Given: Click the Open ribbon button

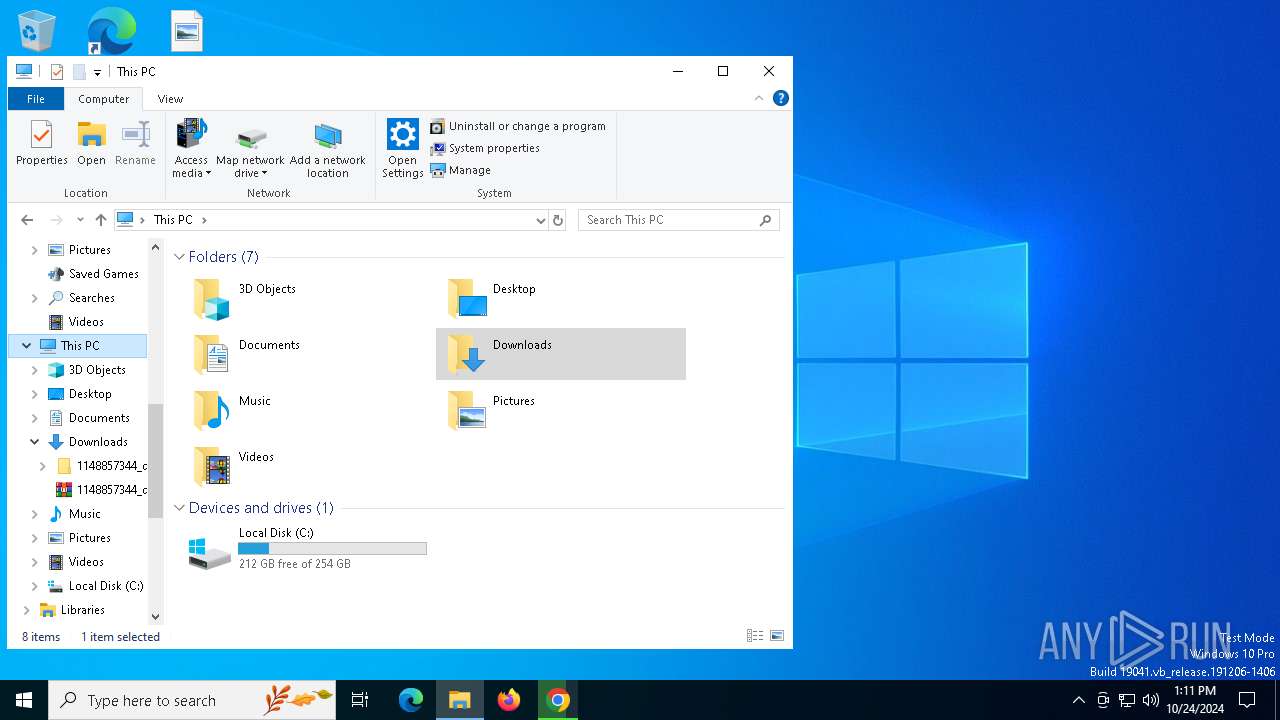Looking at the screenshot, I should (91, 143).
